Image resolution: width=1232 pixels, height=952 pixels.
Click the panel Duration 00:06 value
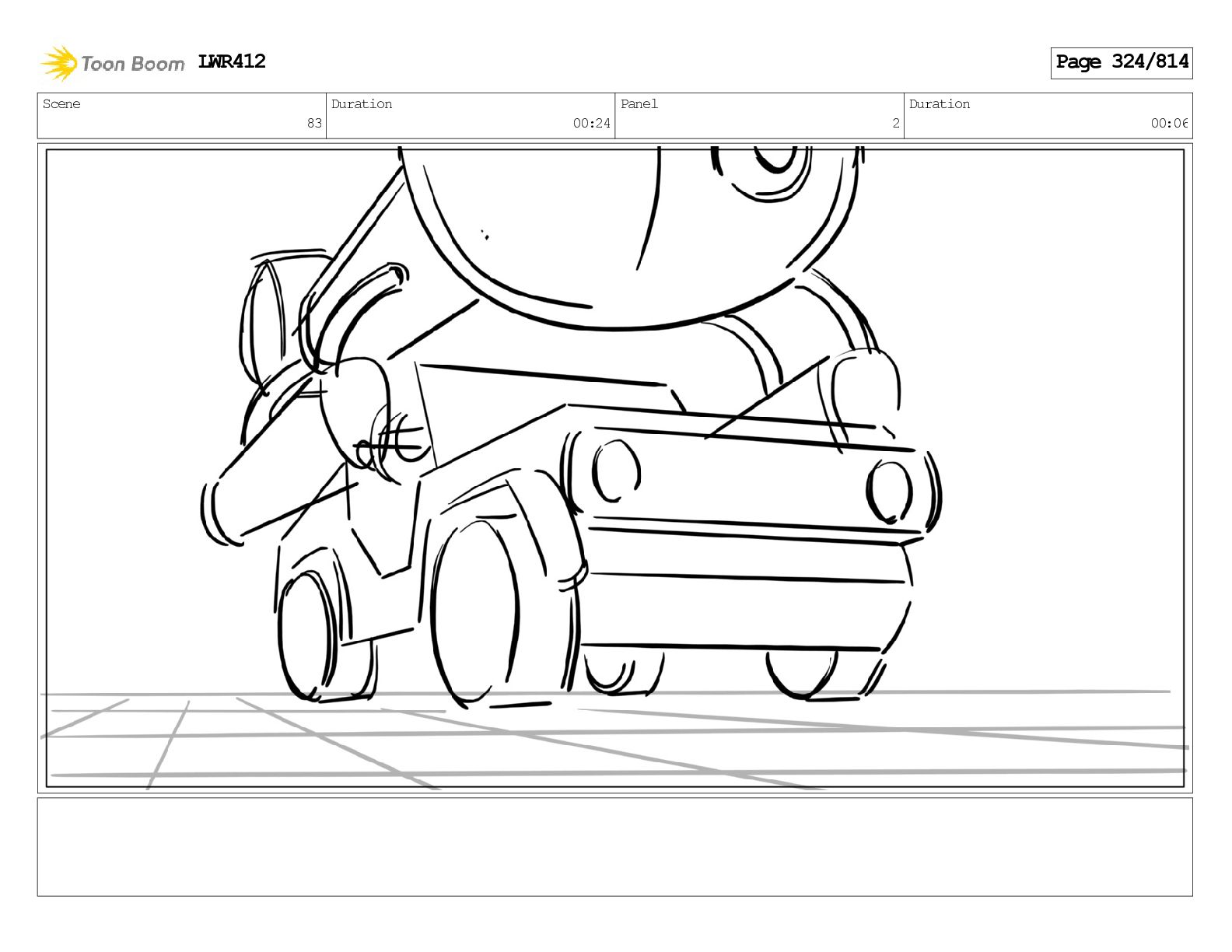click(1169, 123)
